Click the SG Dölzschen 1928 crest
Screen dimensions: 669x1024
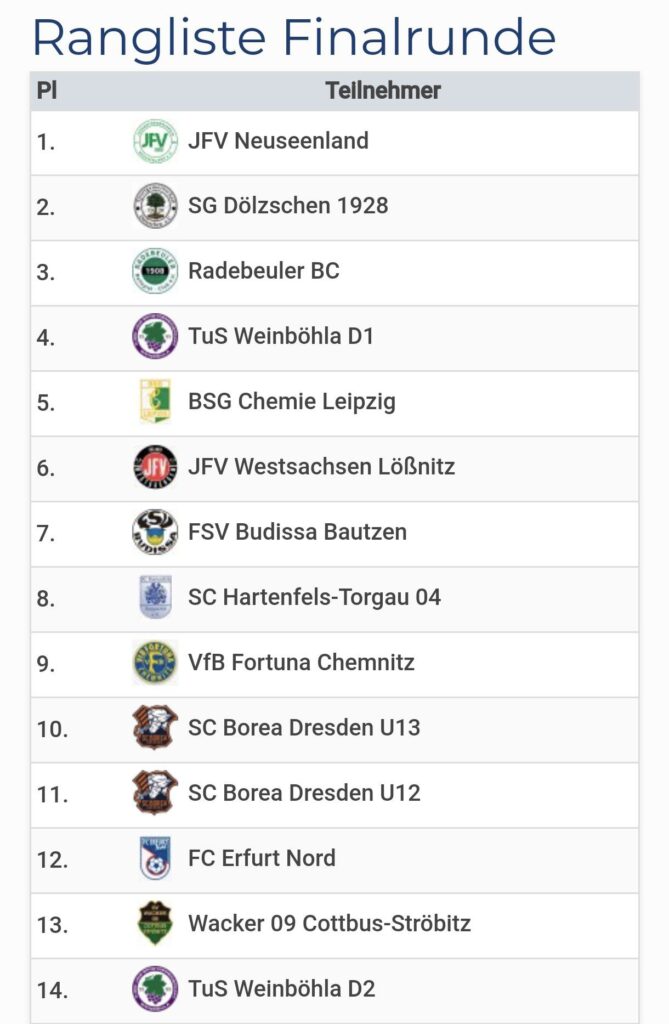155,206
